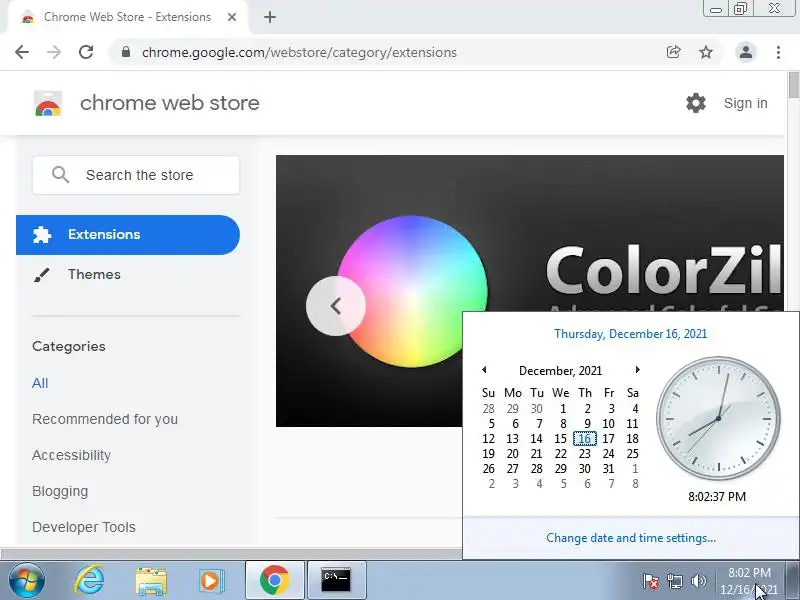Open Chrome's three-dot menu
Screen dimensions: 800x600
778,52
